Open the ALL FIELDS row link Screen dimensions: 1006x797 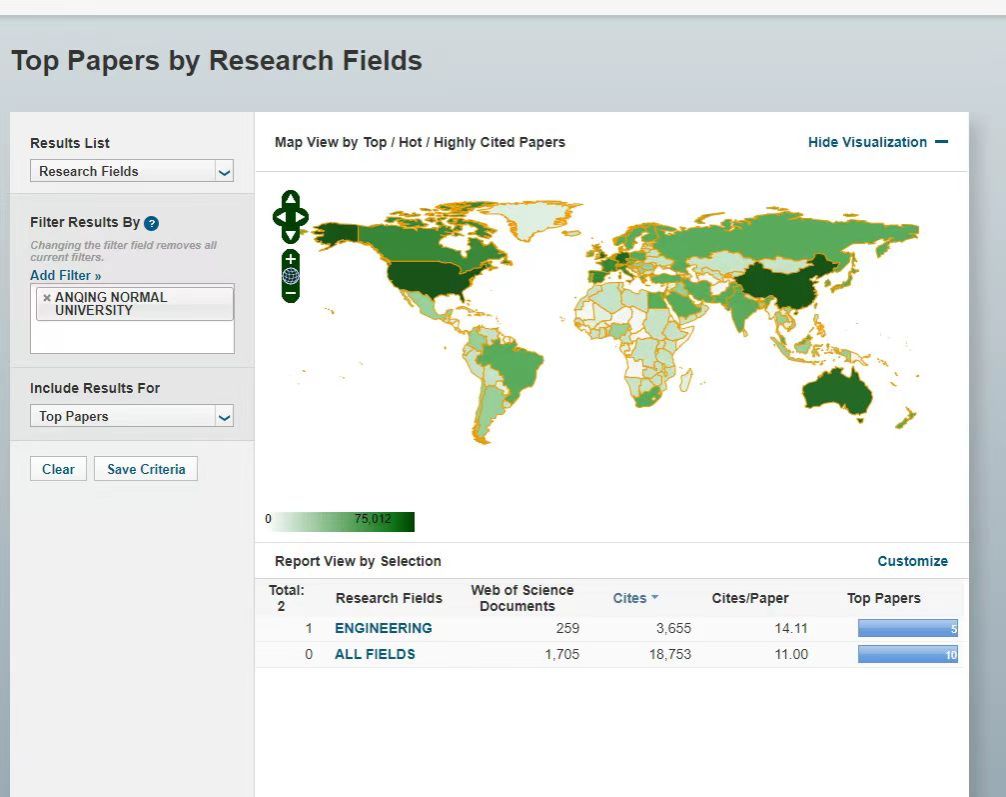pos(374,654)
